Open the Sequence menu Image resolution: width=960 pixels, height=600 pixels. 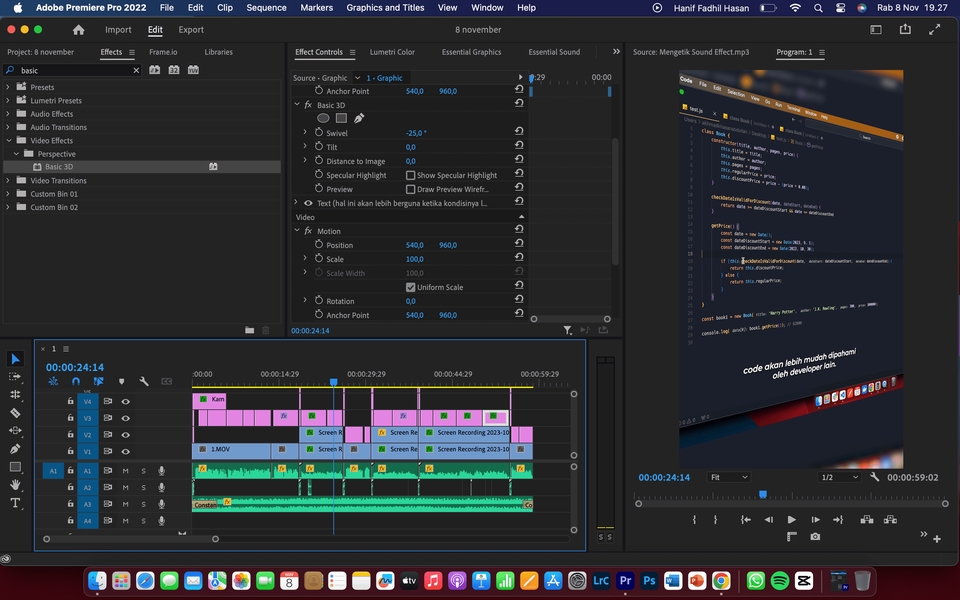point(266,7)
